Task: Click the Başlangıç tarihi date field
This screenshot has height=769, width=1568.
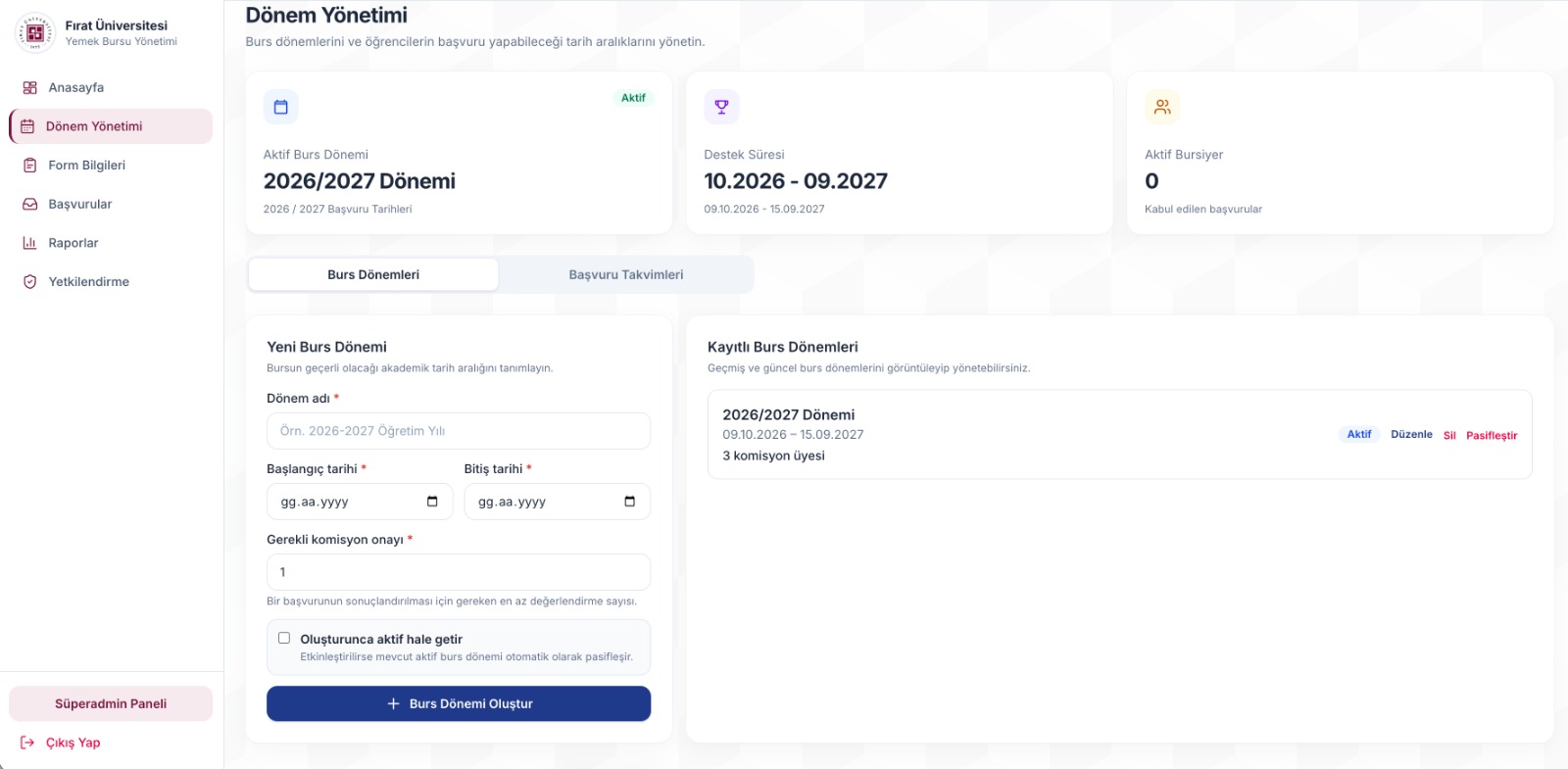Action: [360, 502]
